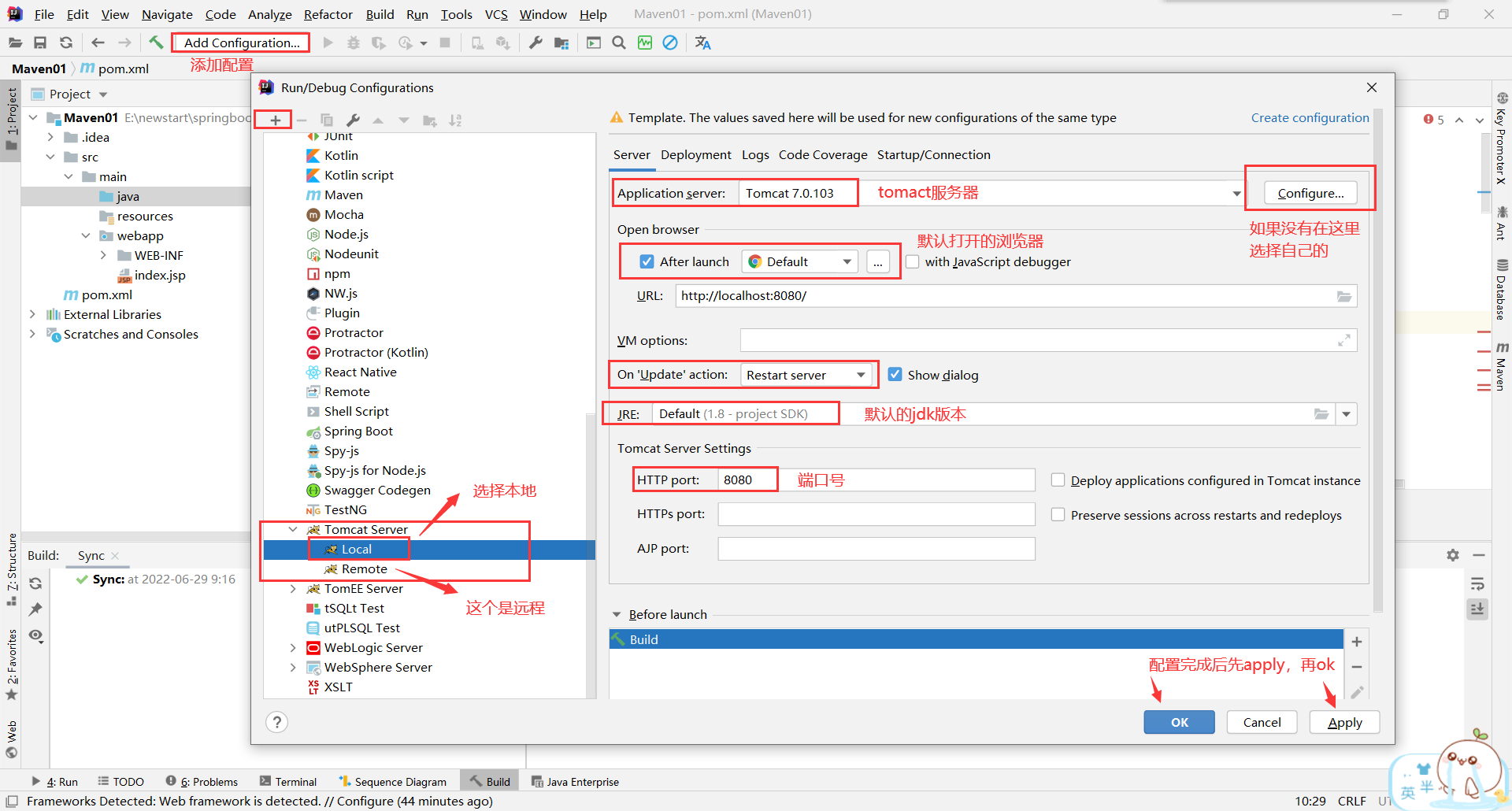
Task: Click the Back navigation arrow
Action: [x=98, y=43]
